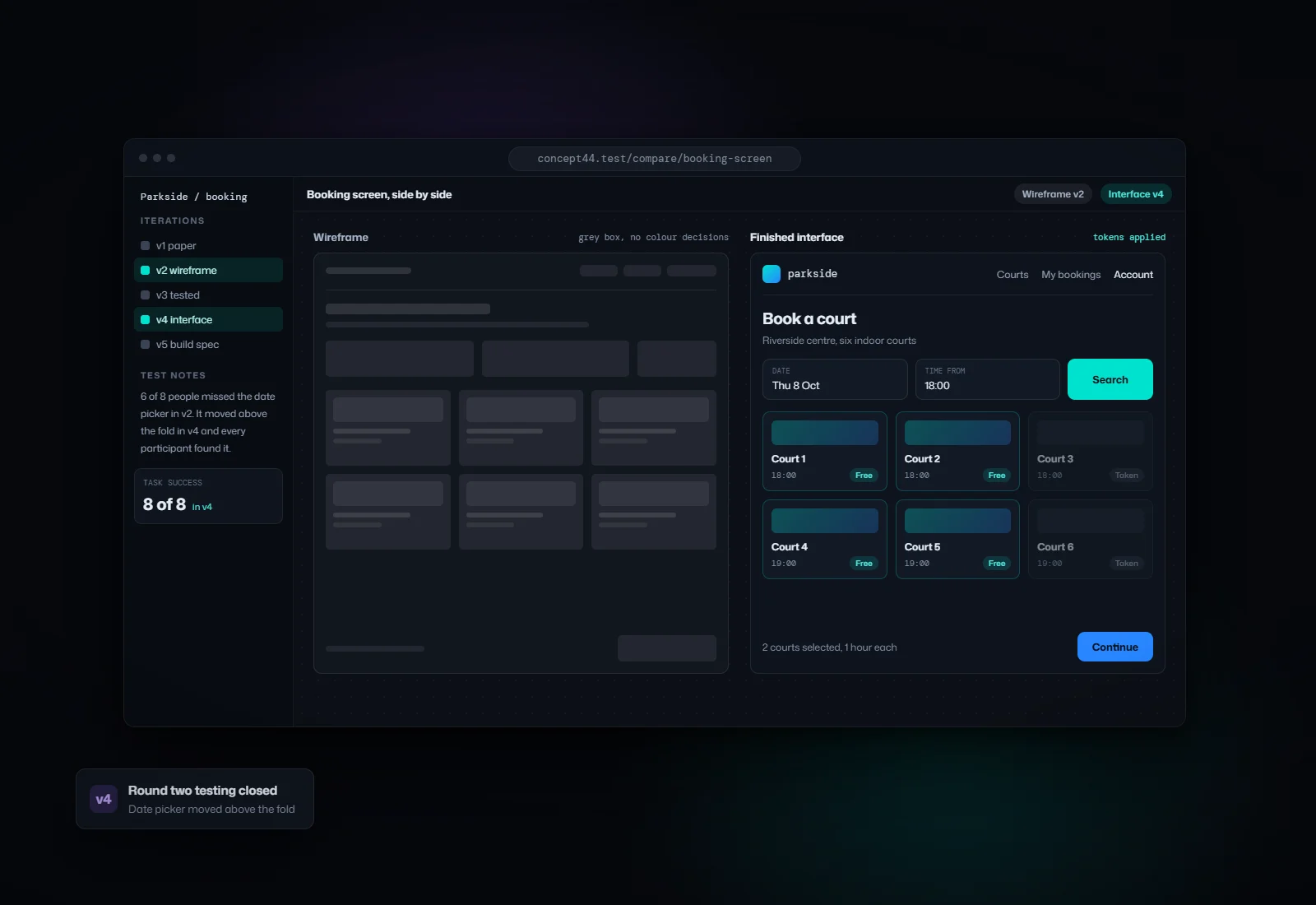Click the blue Continue button
Viewport: 1316px width, 905px height.
click(1115, 647)
